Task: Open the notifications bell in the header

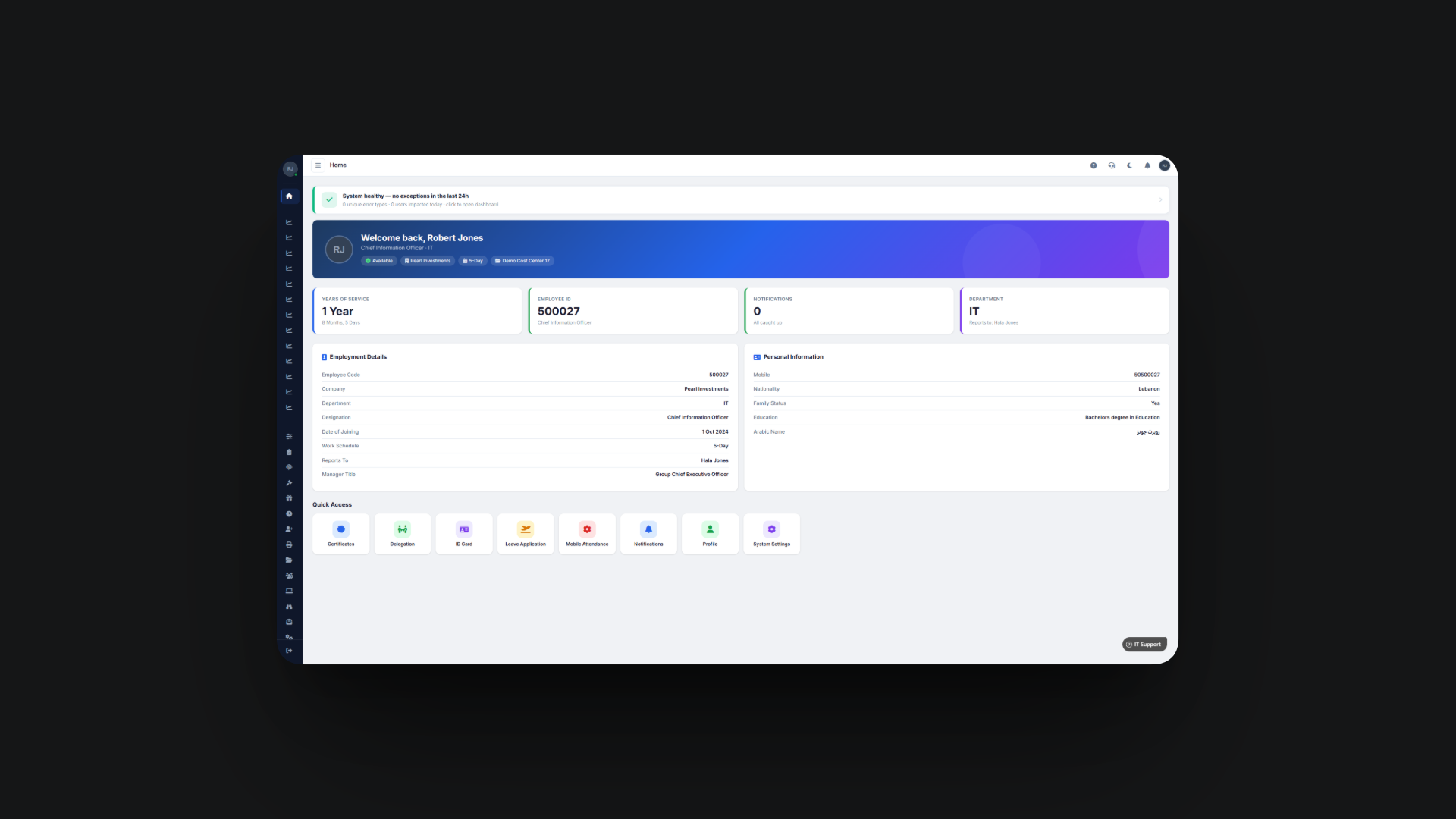Action: [x=1147, y=165]
